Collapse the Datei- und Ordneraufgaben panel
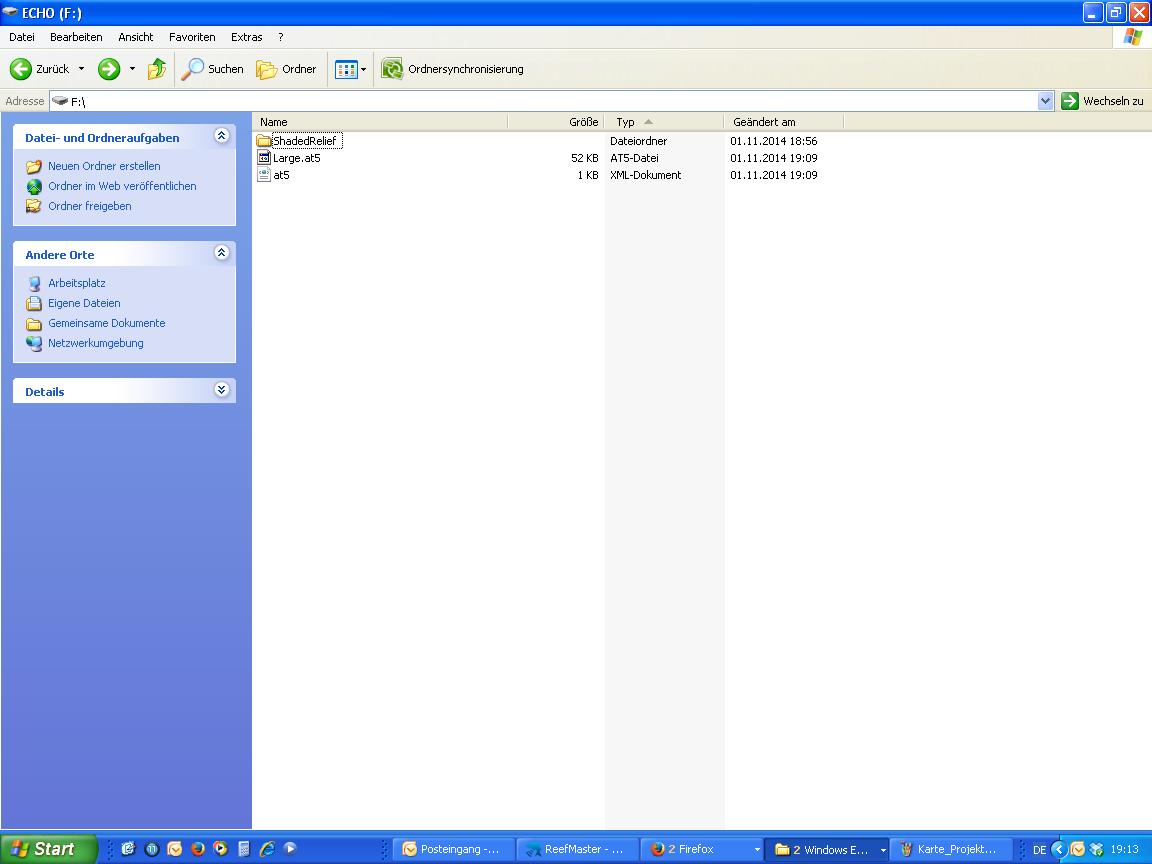 click(x=222, y=136)
